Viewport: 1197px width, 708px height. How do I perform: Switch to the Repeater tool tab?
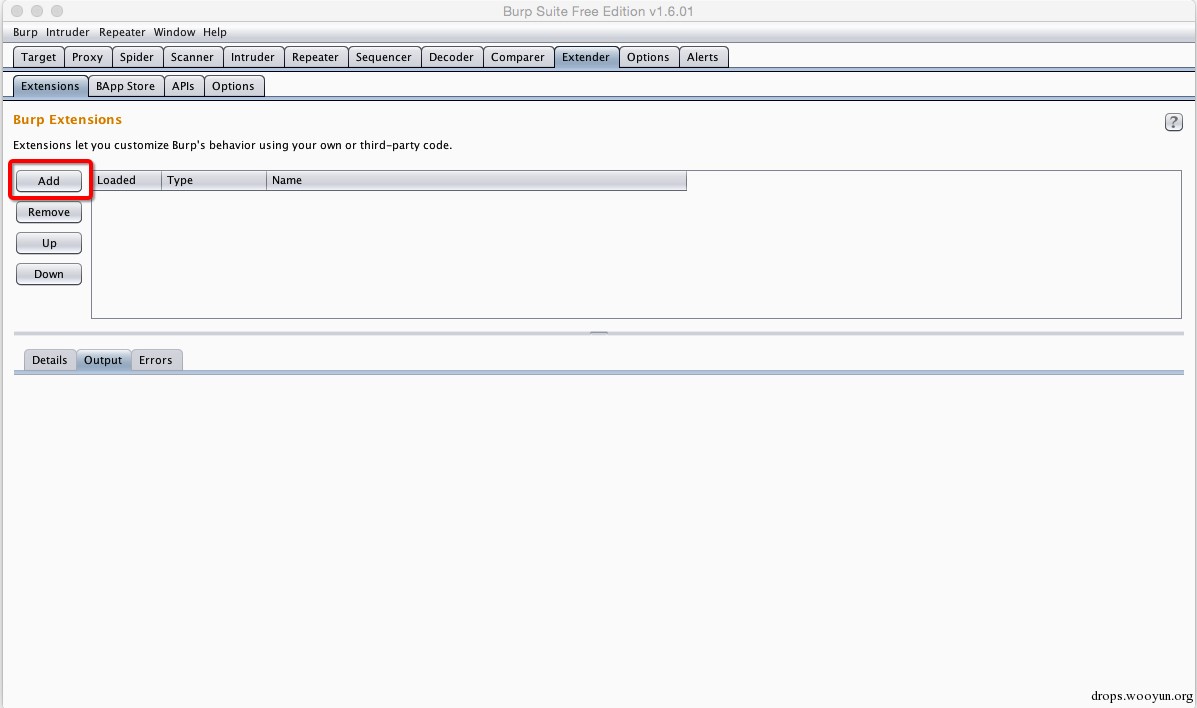pos(315,57)
